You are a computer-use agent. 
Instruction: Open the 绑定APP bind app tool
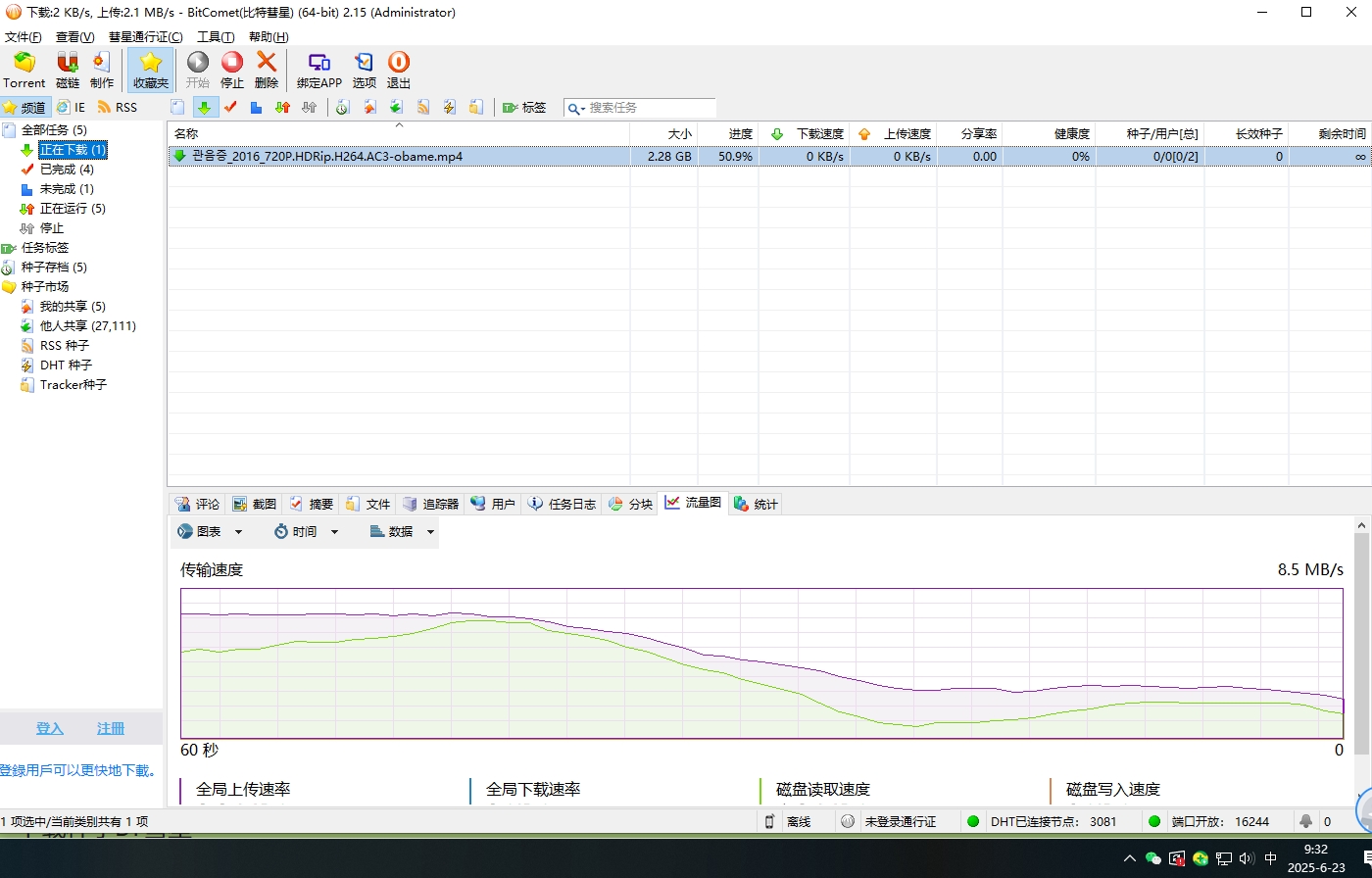point(319,71)
